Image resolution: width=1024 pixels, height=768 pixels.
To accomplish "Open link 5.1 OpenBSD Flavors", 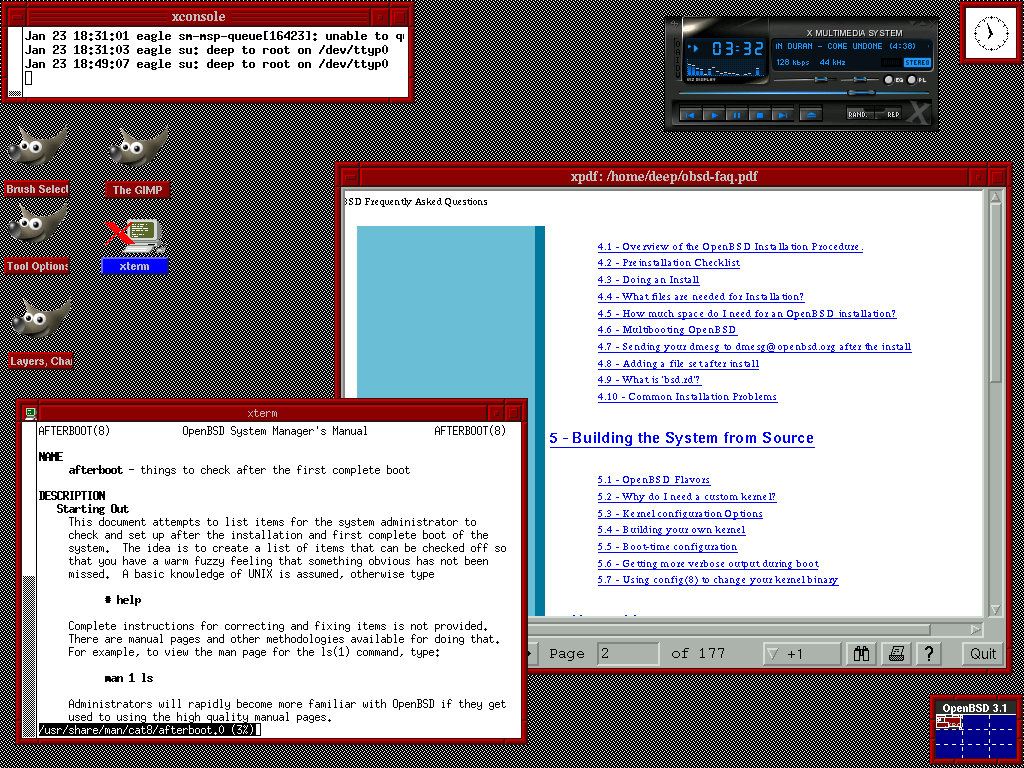I will tap(654, 480).
